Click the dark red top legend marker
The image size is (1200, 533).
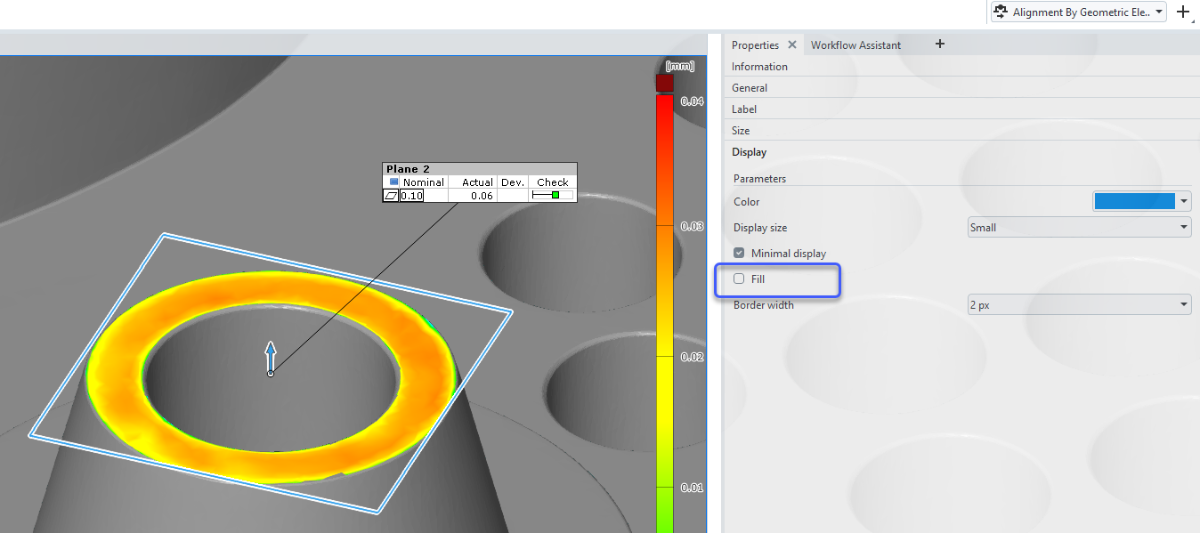(664, 83)
